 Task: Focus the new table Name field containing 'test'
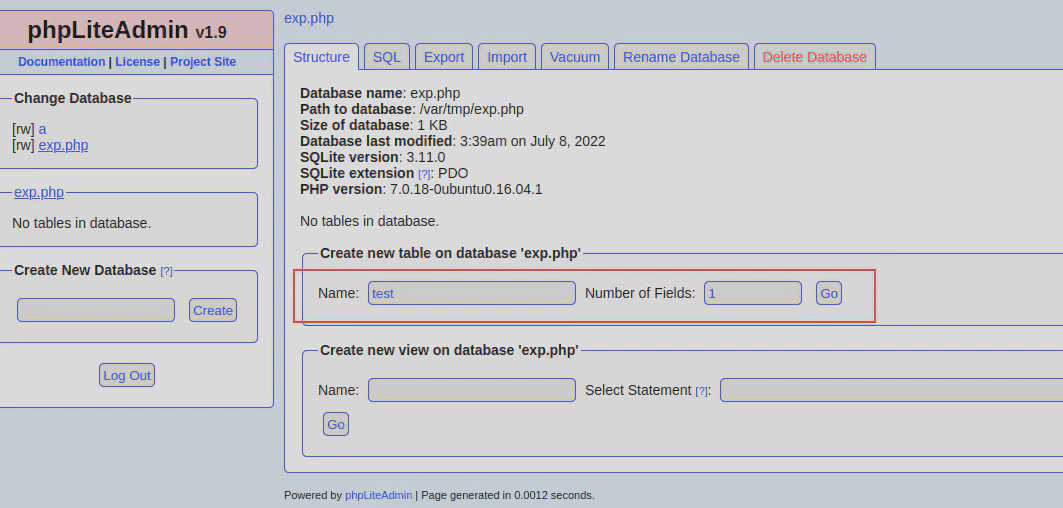point(472,293)
